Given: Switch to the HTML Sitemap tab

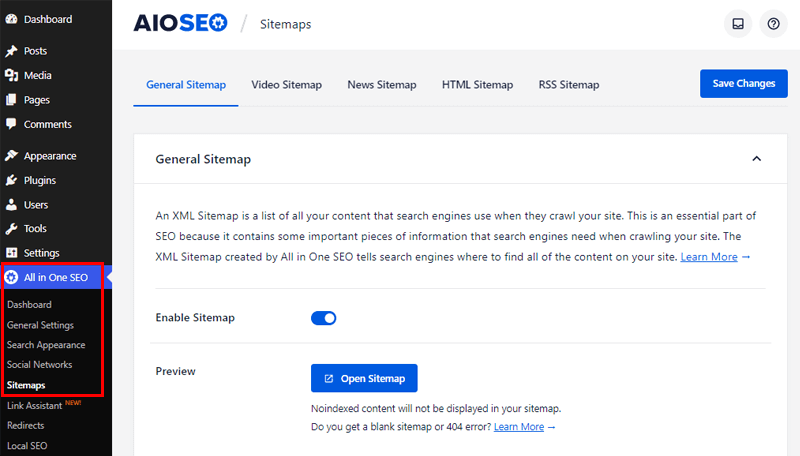Looking at the screenshot, I should (x=478, y=85).
